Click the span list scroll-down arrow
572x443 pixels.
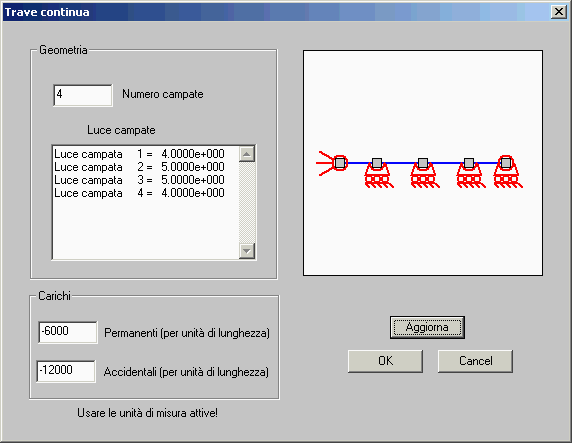[x=247, y=251]
